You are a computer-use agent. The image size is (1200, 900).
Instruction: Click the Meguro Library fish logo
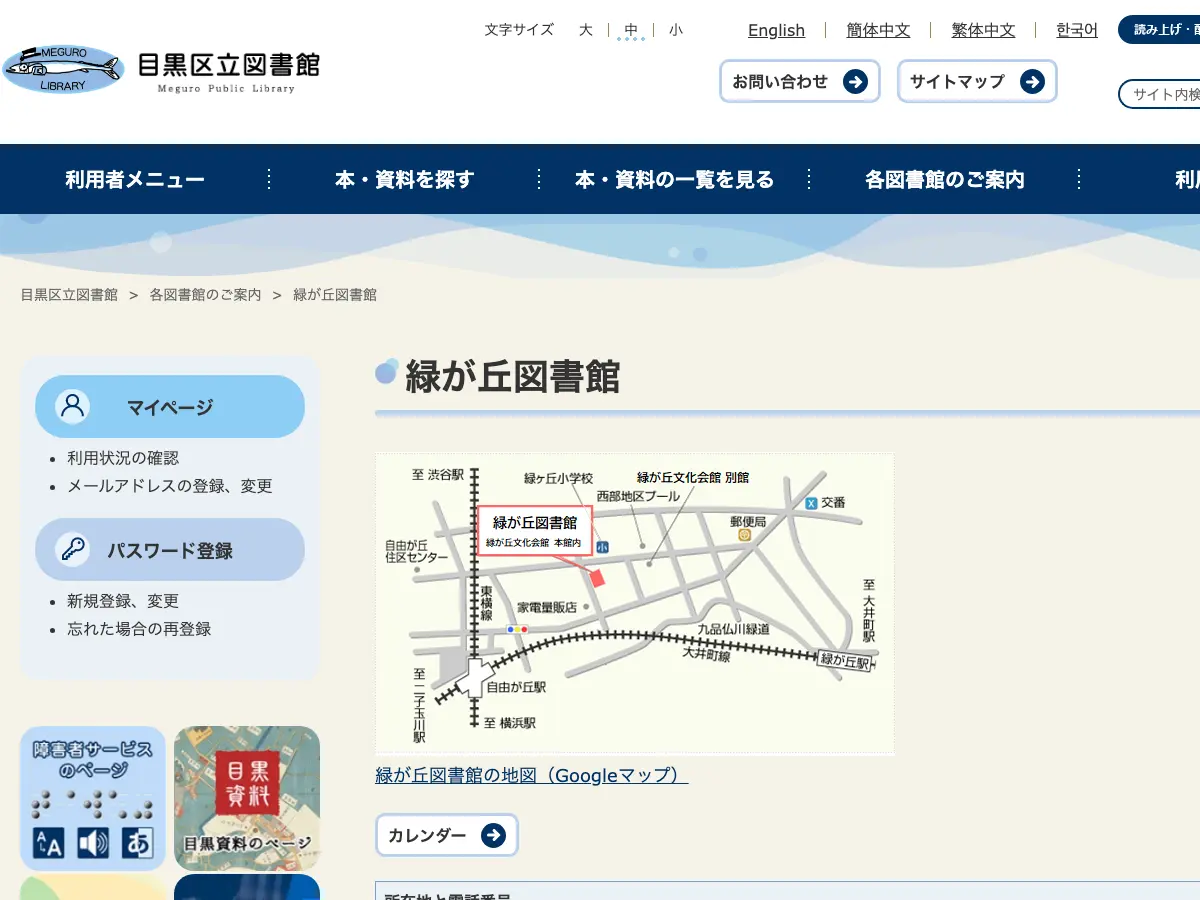tap(64, 69)
